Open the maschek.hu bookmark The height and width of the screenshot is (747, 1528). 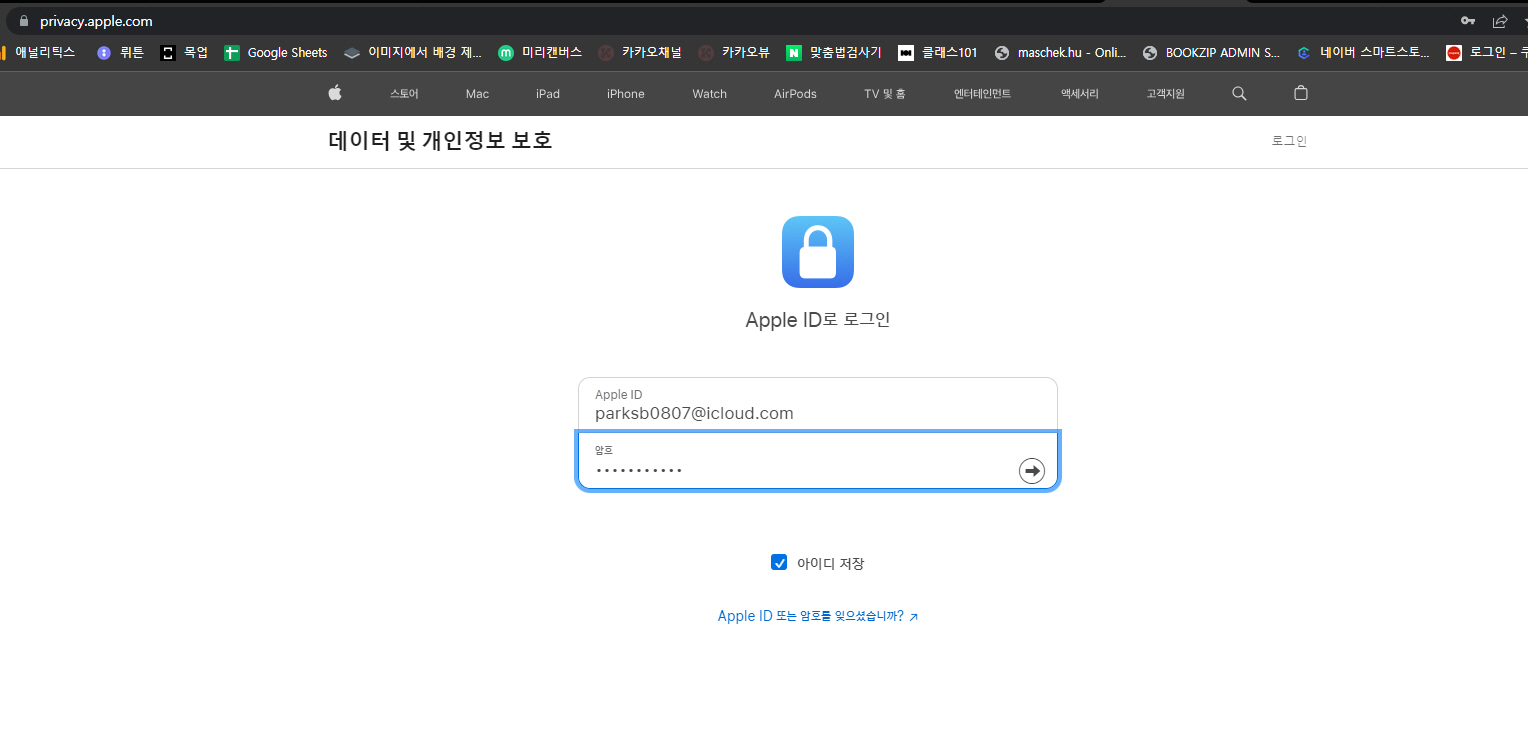1061,53
